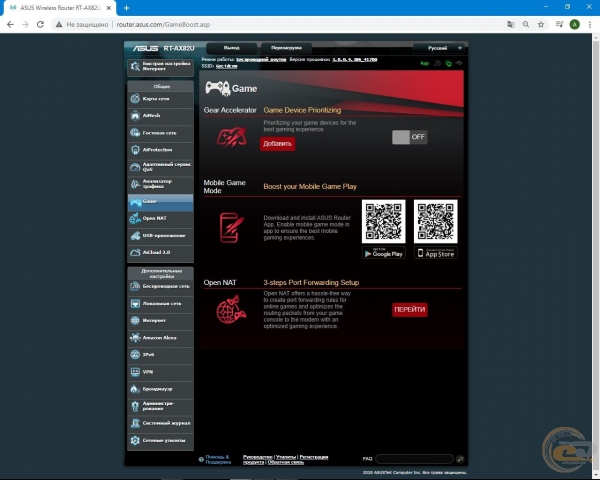Toggle the Gear Accelerator OFF switch
This screenshot has width=600, height=480.
coord(409,137)
